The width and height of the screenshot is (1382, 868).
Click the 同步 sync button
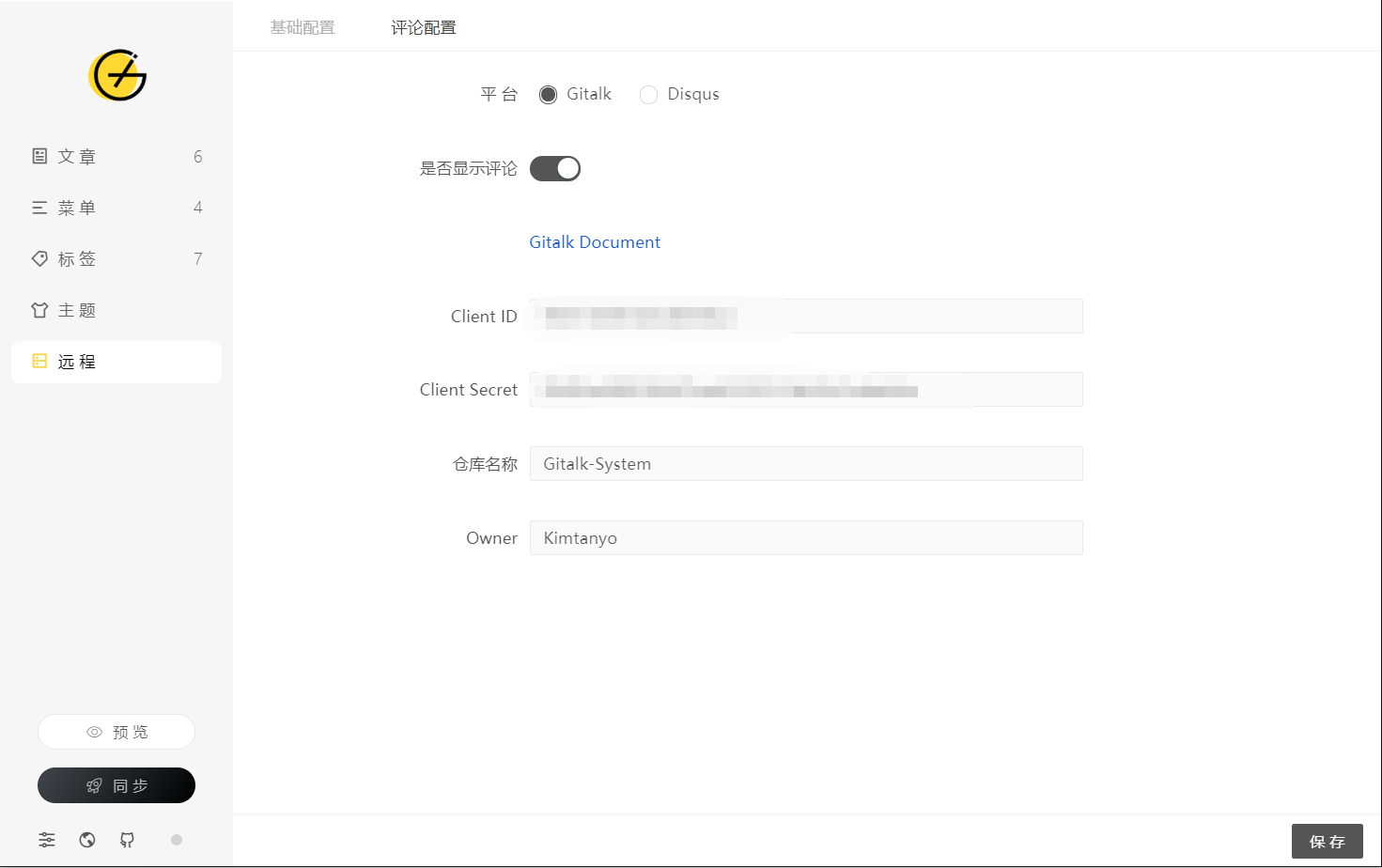click(116, 785)
